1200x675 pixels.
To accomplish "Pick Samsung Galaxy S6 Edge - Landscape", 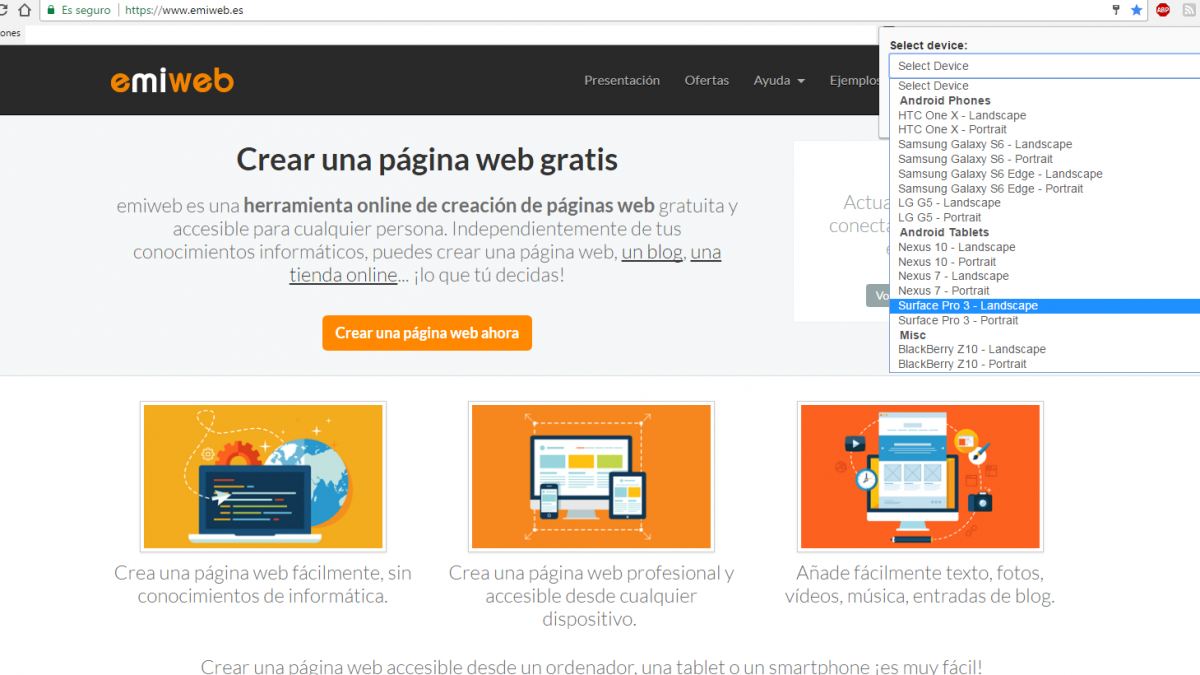I will [x=1044, y=174].
